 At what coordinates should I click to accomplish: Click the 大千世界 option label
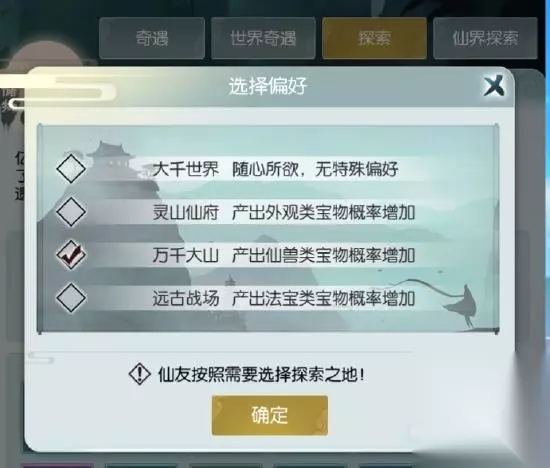point(186,169)
